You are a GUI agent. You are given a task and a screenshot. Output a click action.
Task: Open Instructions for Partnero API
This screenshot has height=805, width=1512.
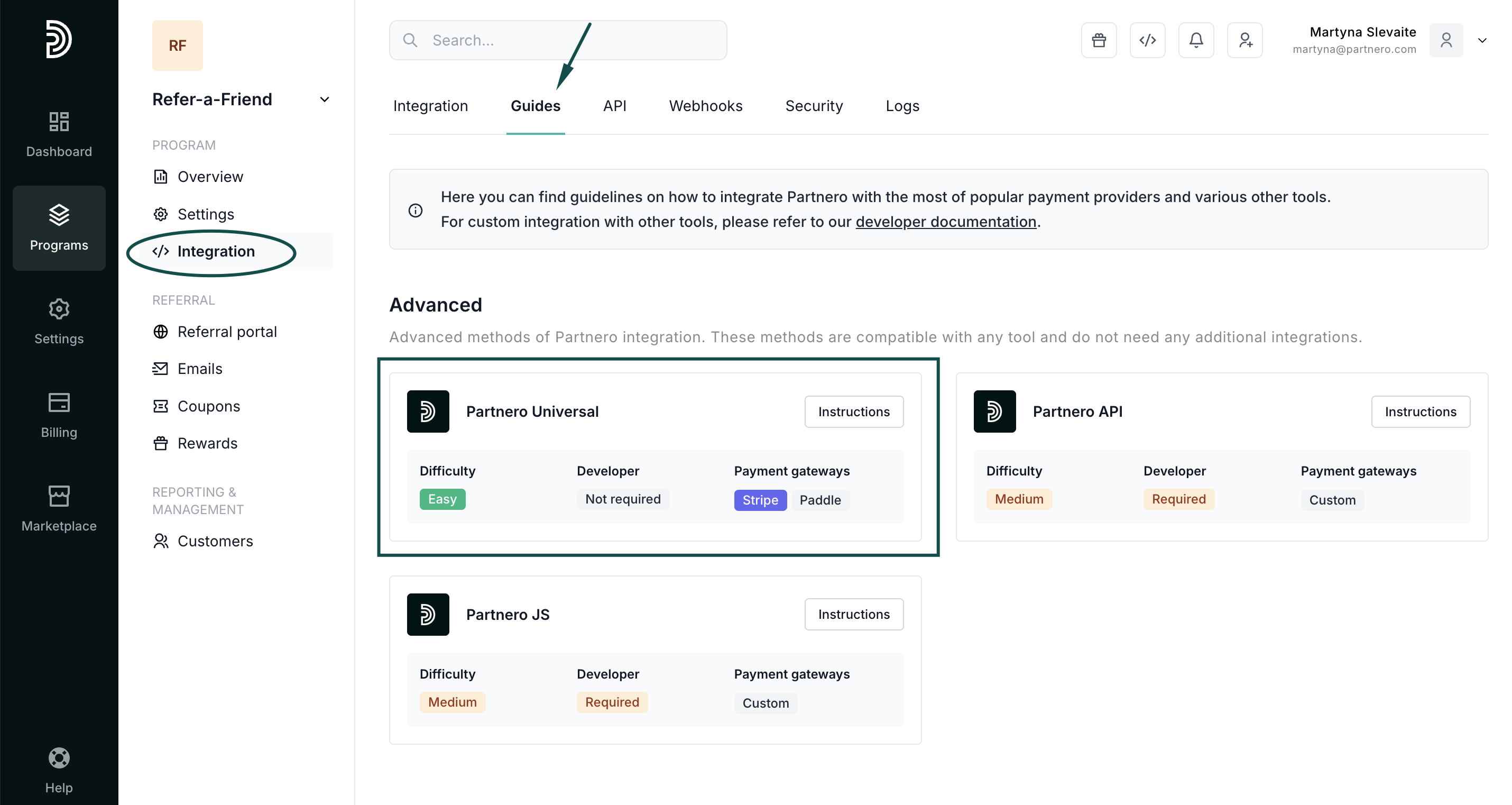(x=1420, y=411)
